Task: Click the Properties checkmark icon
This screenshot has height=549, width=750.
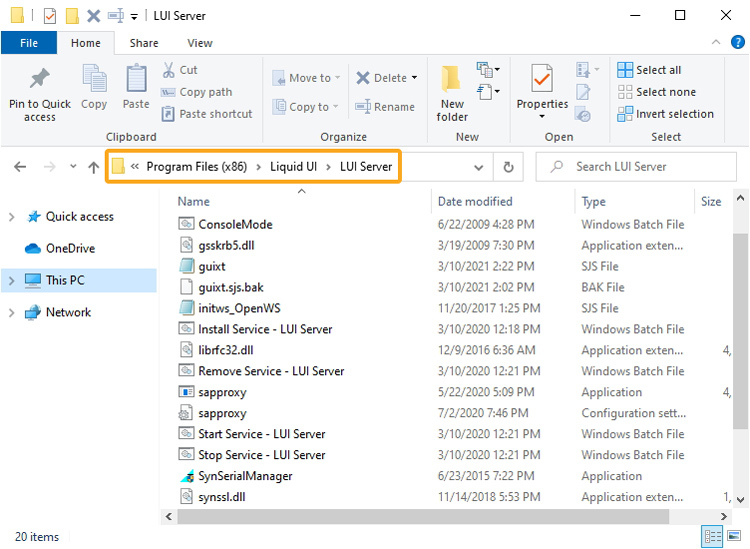Action: click(x=542, y=78)
